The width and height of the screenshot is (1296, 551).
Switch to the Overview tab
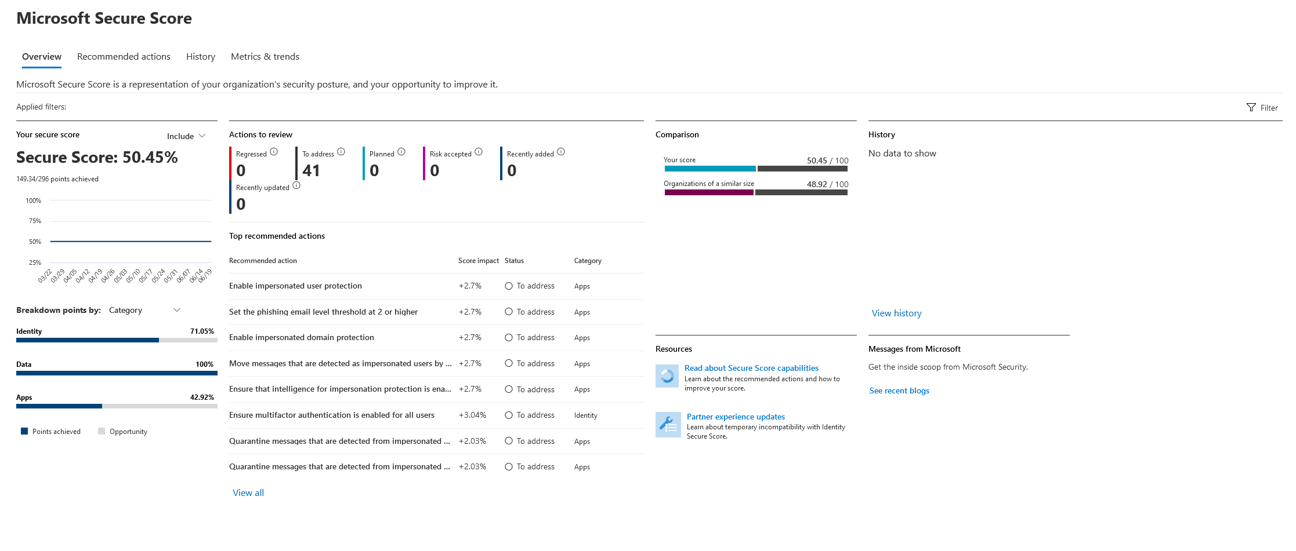(42, 57)
